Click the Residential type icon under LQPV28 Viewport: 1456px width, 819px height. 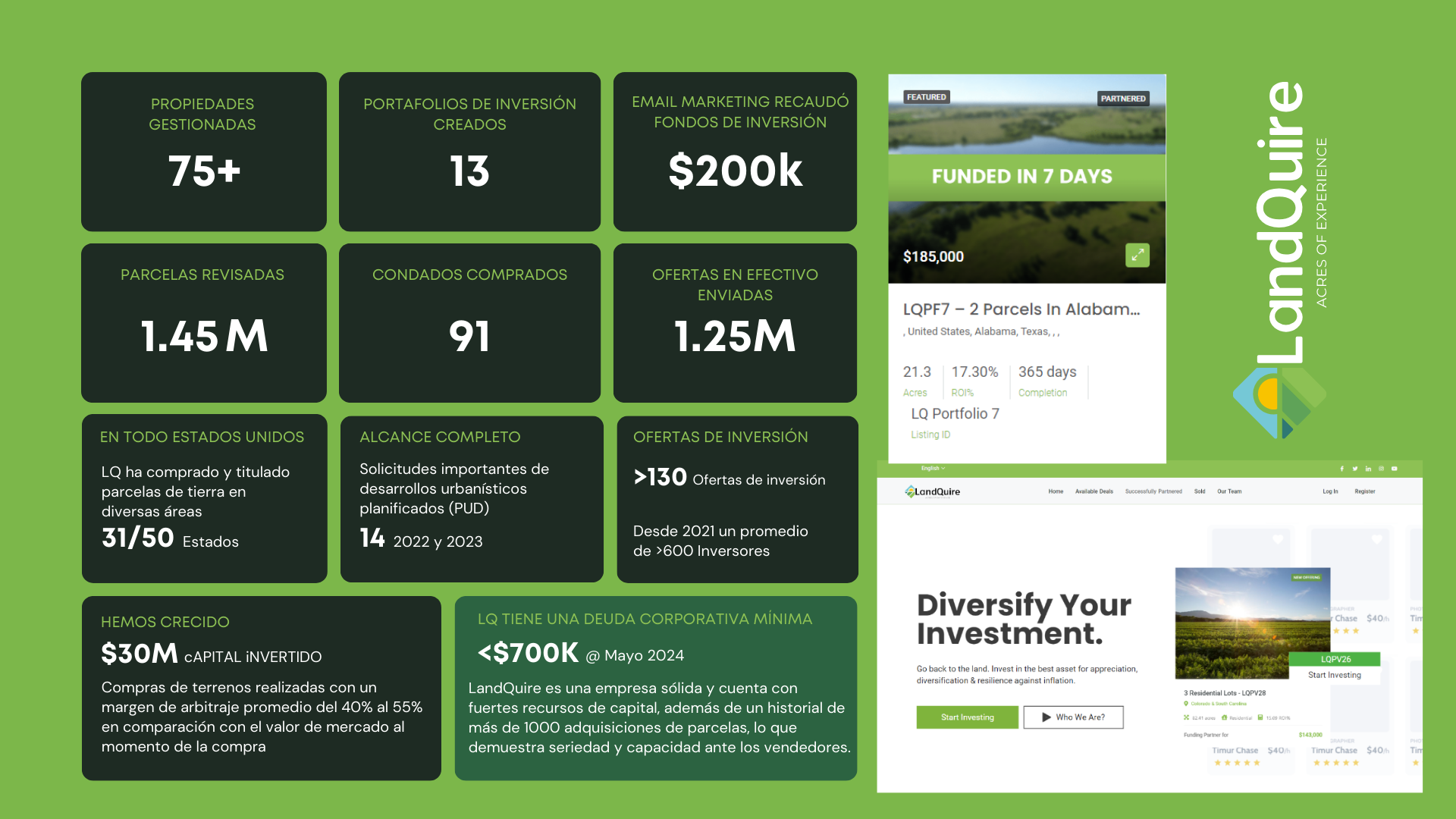pyautogui.click(x=1224, y=717)
